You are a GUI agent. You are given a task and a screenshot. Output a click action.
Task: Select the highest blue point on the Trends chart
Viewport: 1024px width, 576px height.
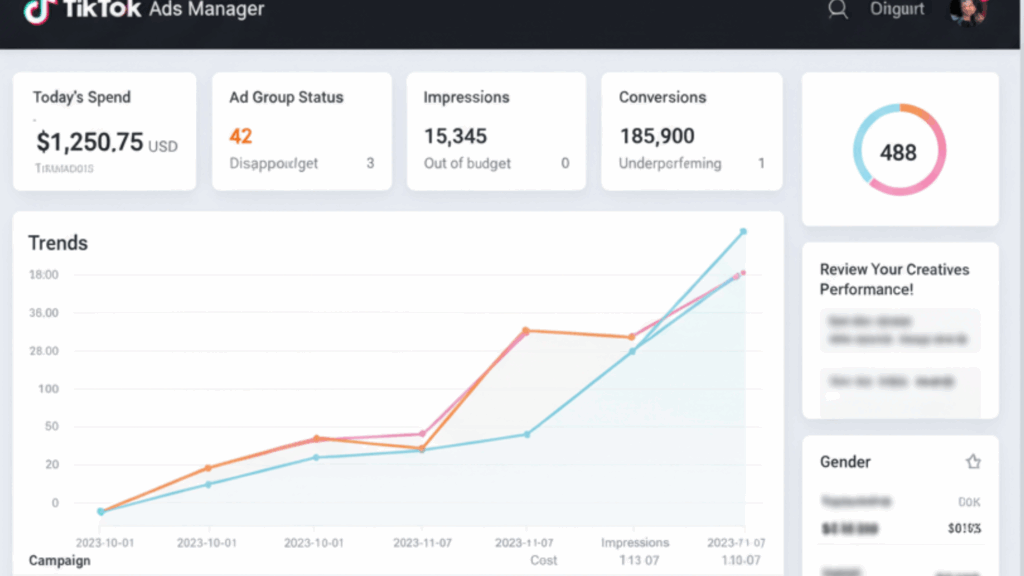pos(743,232)
